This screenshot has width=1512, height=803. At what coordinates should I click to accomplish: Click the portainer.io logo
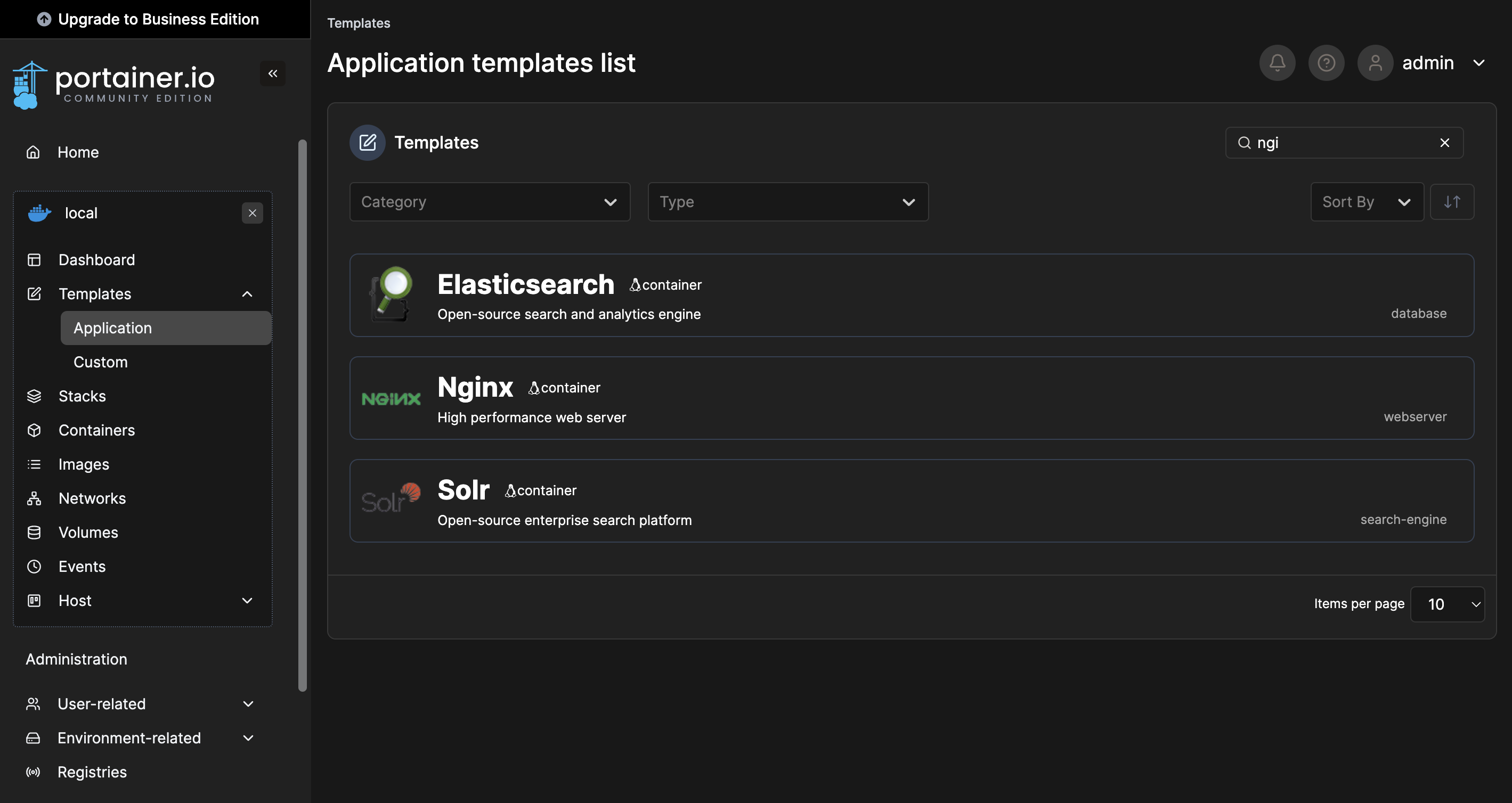[114, 85]
